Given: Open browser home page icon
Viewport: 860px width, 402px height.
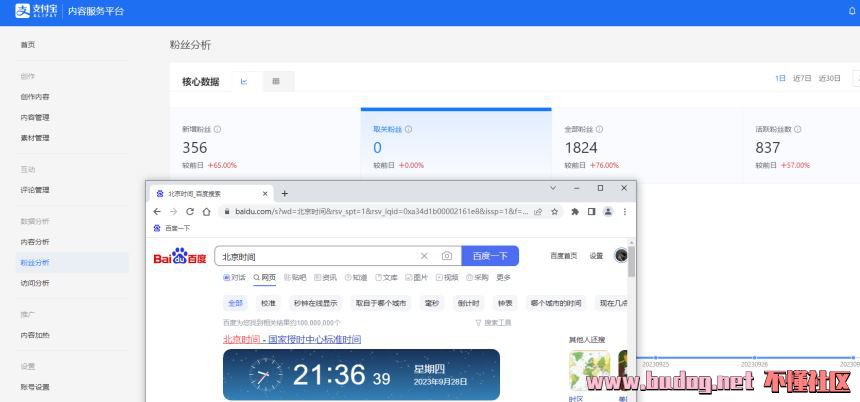Looking at the screenshot, I should (206, 212).
